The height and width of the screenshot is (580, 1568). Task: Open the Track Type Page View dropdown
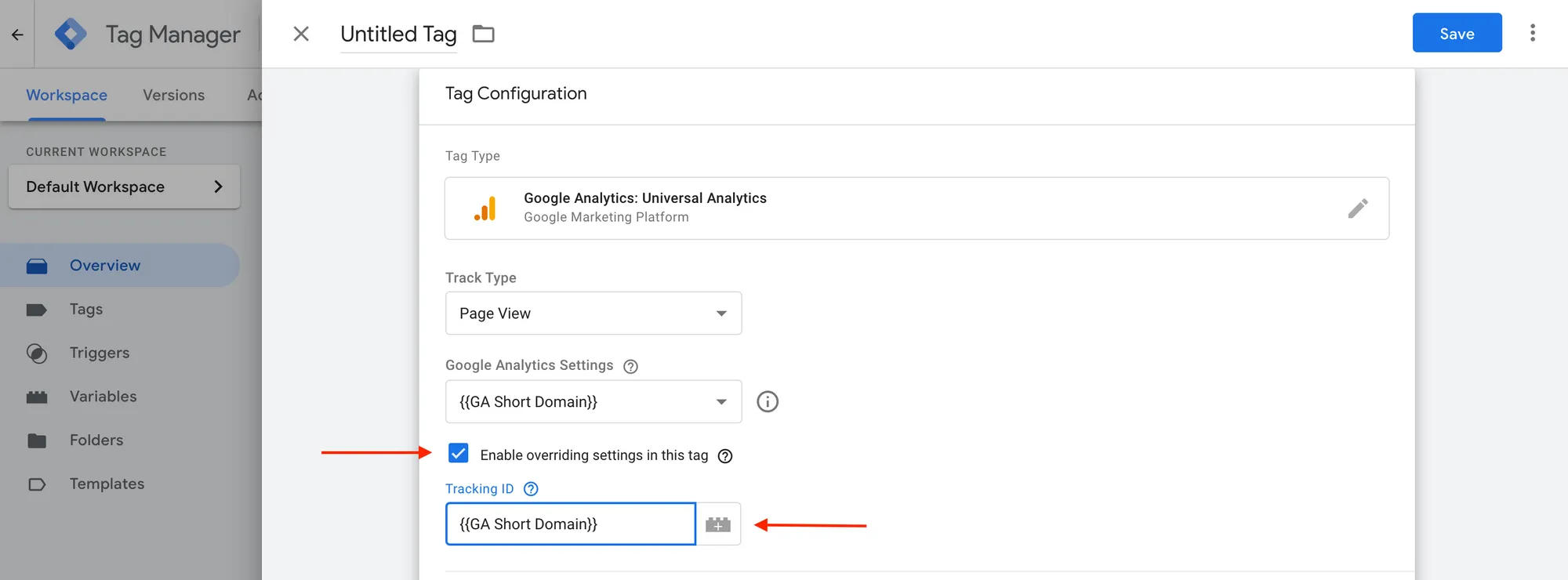(x=593, y=314)
